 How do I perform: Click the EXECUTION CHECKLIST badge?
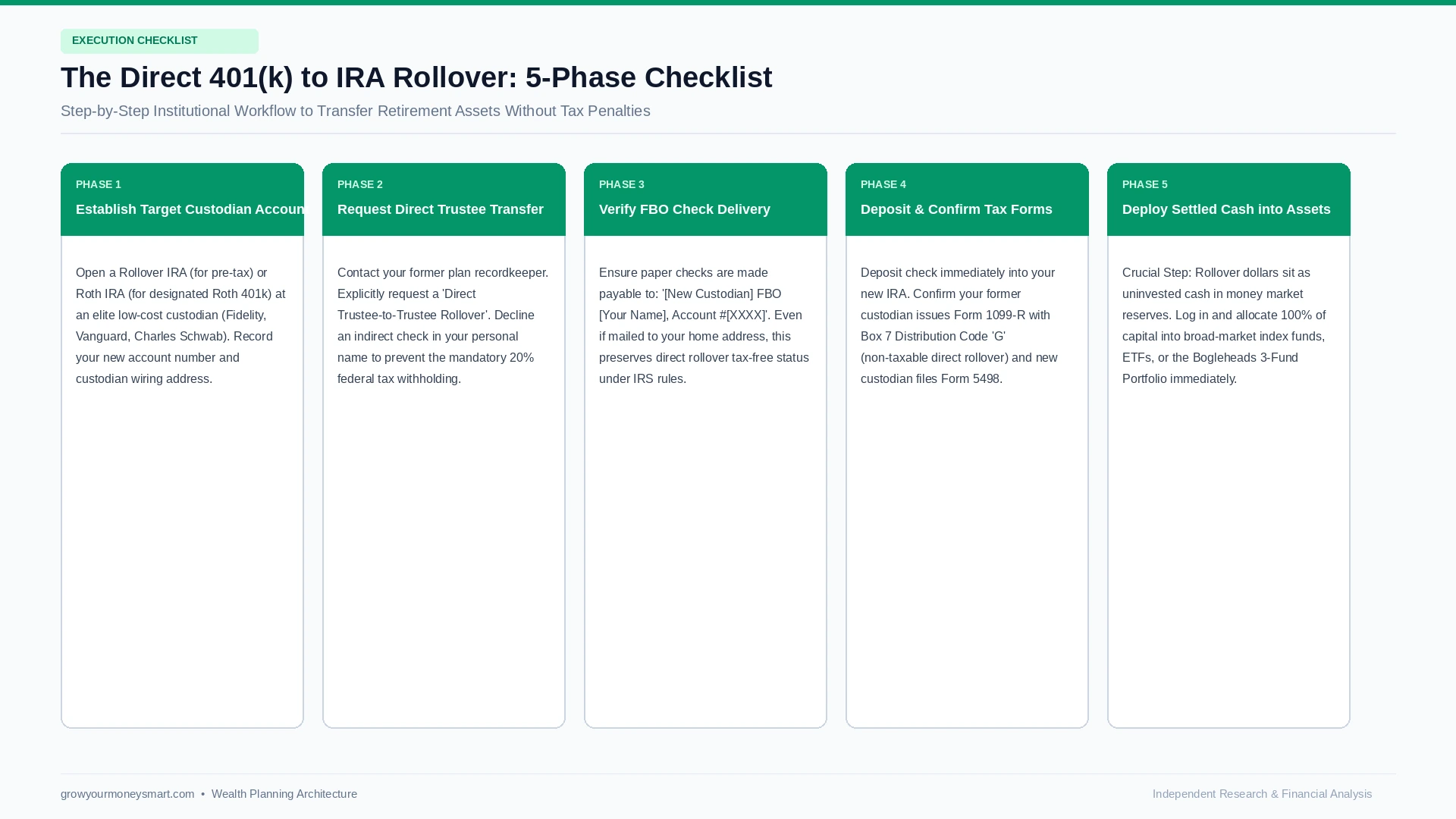pos(159,41)
